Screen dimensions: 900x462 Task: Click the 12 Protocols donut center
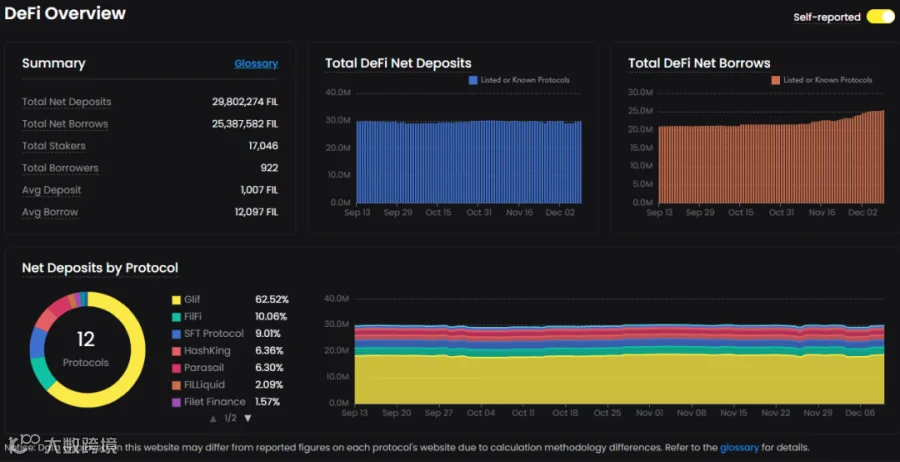(x=86, y=348)
